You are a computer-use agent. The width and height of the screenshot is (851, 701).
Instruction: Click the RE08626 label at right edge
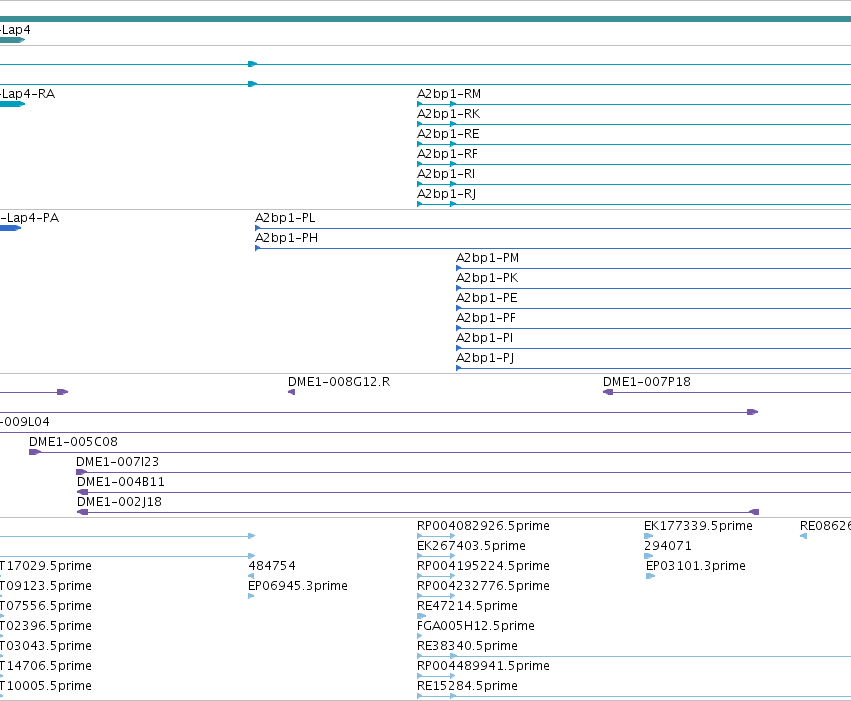click(825, 526)
